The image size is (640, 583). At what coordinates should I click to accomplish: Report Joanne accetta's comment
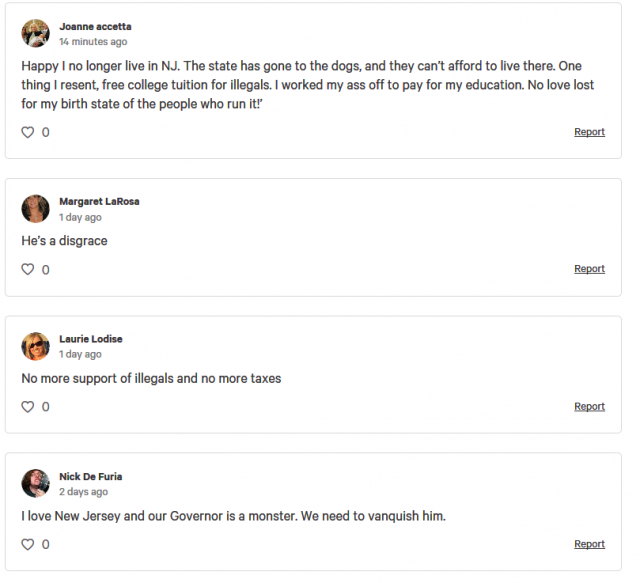click(x=589, y=132)
